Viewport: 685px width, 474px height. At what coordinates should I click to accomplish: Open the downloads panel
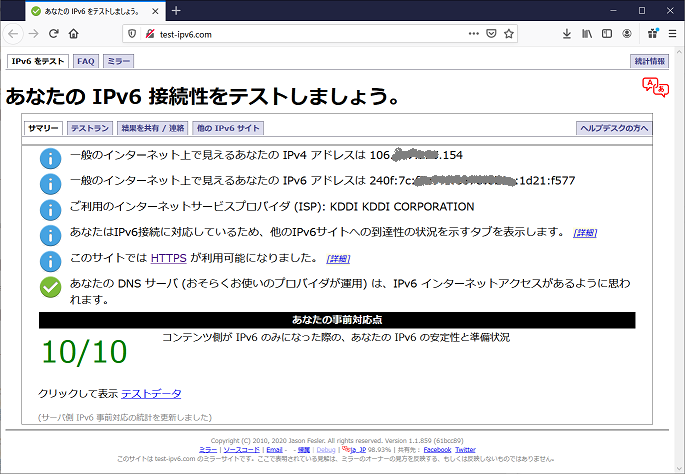[567, 34]
